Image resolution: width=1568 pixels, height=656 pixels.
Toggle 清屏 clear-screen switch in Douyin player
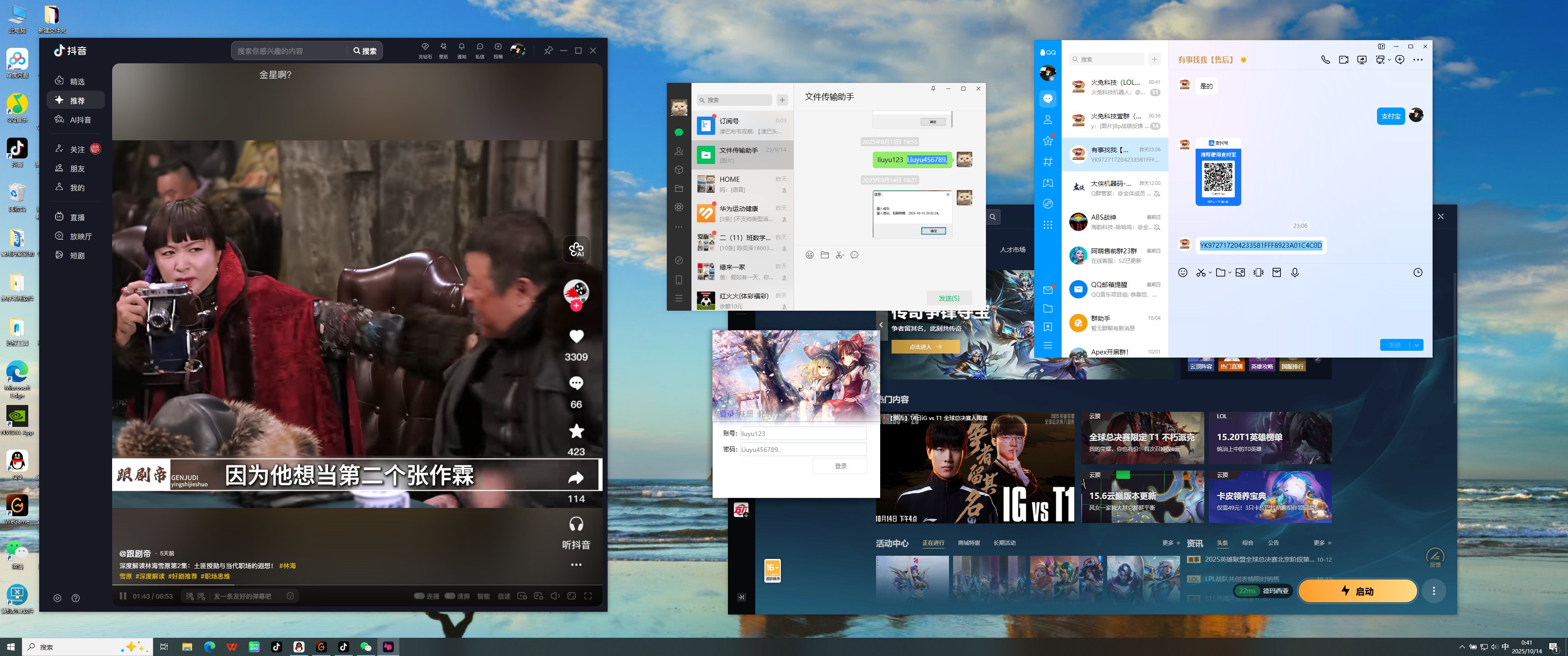(450, 596)
